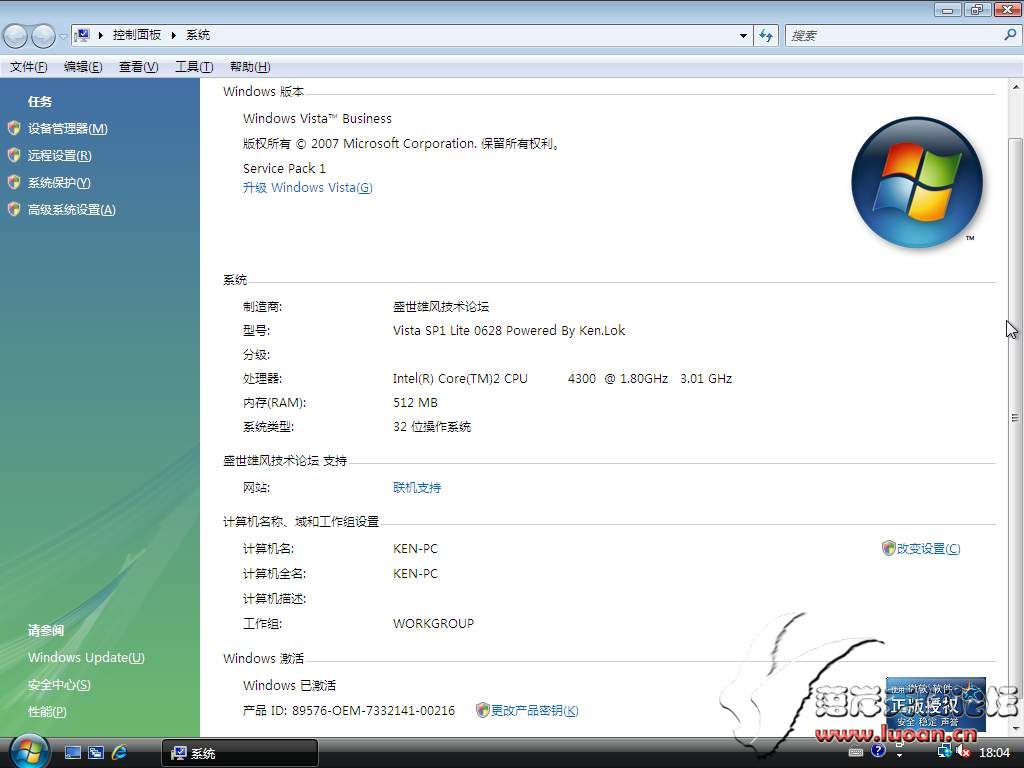Click the system icon in the address bar
This screenshot has width=1024, height=768.
click(x=82, y=35)
